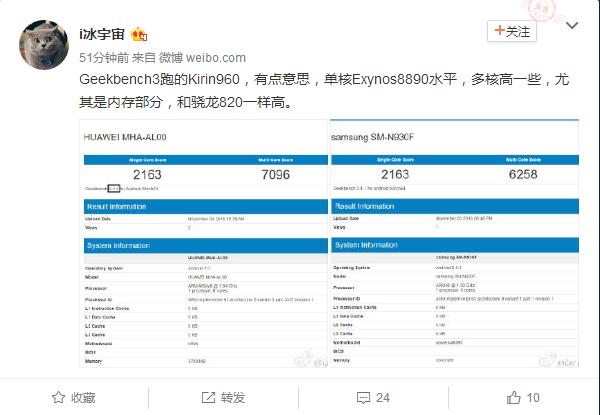Click Samsung 'Result Information' header
The height and width of the screenshot is (415, 600).
[455, 206]
